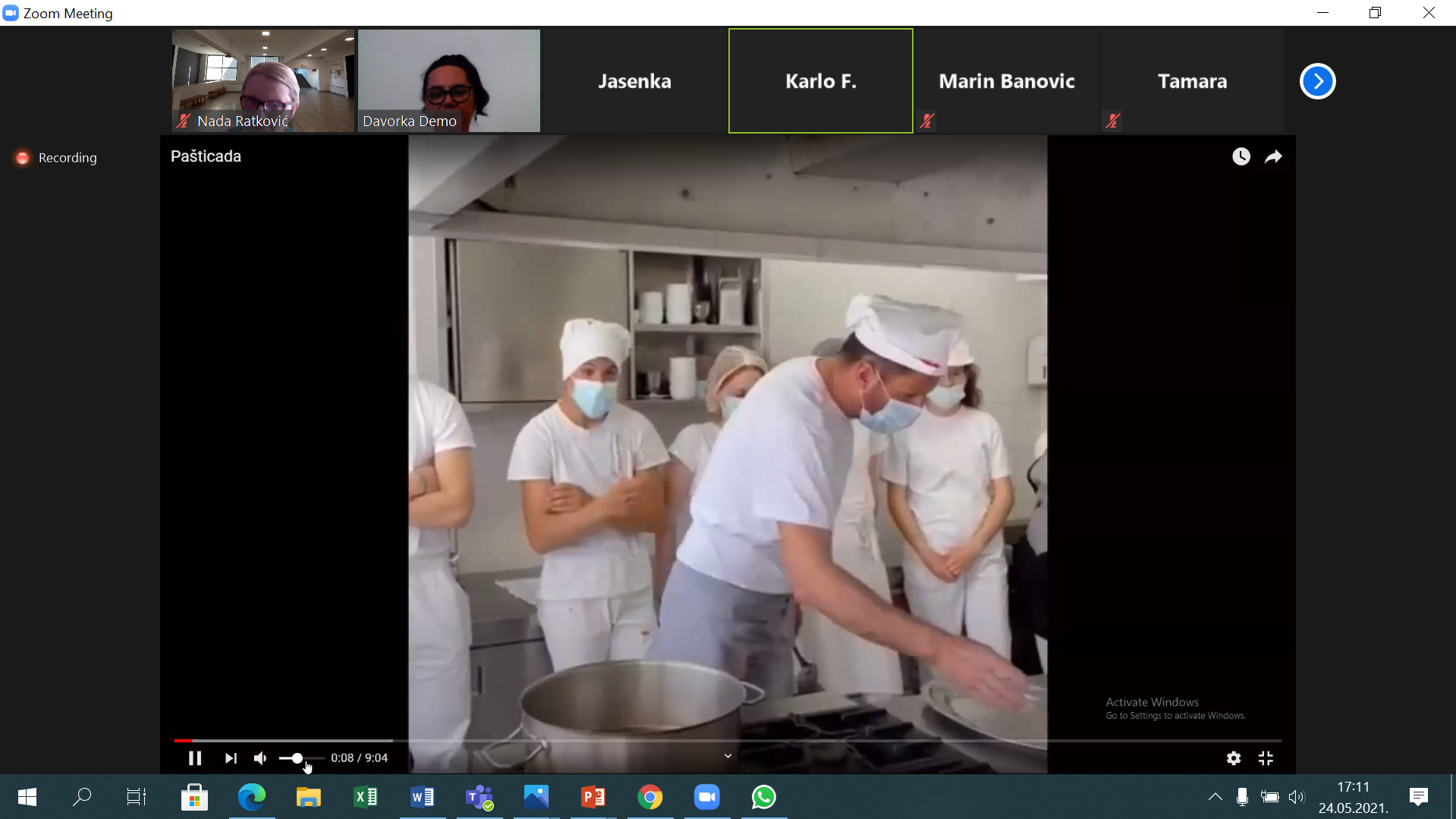Switch to Zoom on taskbar

tap(707, 797)
